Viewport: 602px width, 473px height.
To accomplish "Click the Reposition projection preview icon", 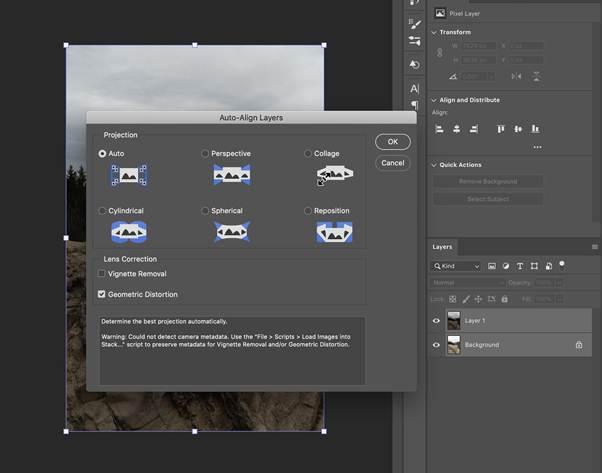I will click(x=334, y=232).
